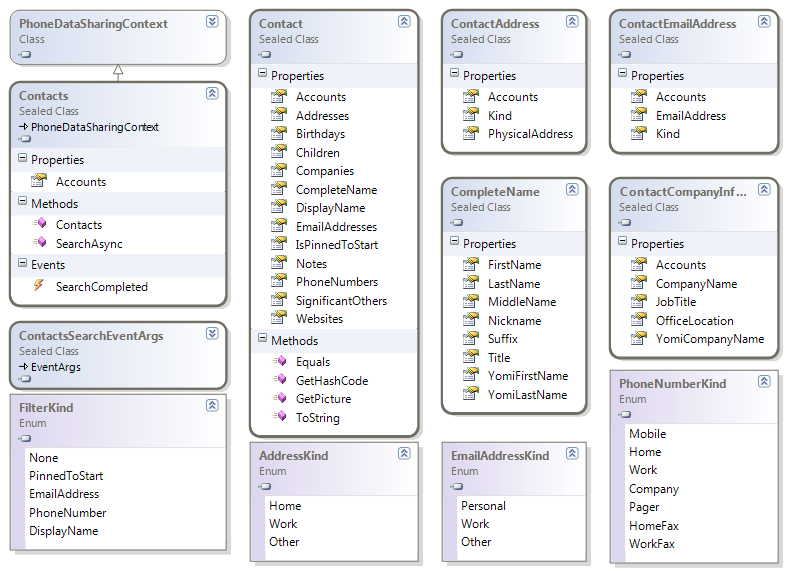
Task: Click the Contacts method cube icon
Action: 40,223
